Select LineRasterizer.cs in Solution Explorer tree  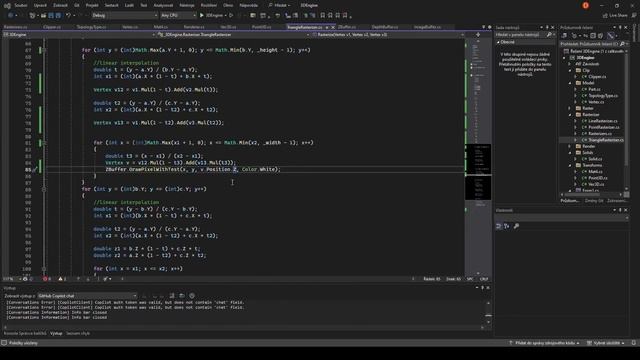602,121
